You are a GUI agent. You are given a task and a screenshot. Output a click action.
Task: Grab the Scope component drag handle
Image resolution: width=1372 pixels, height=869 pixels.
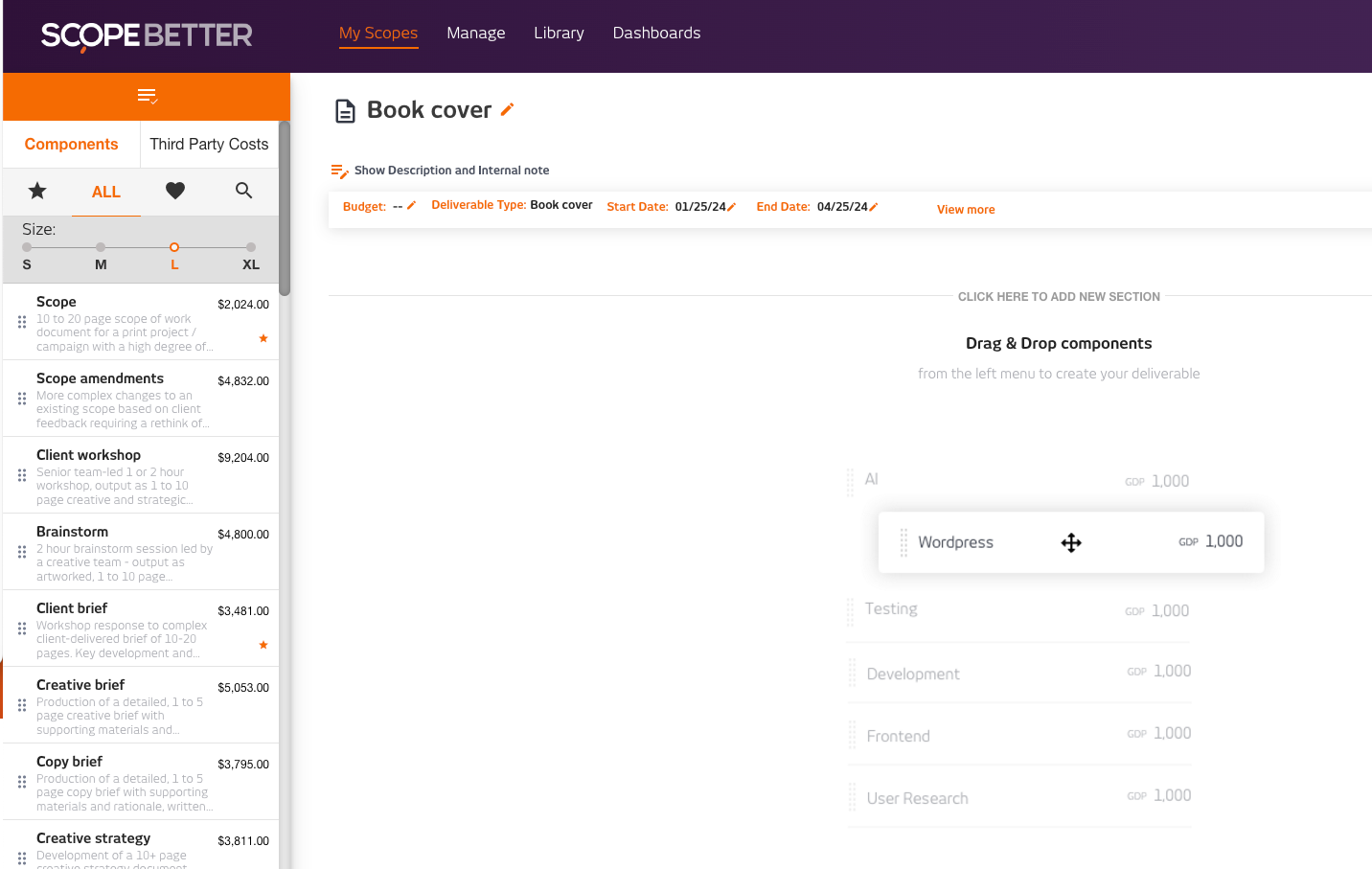point(22,322)
